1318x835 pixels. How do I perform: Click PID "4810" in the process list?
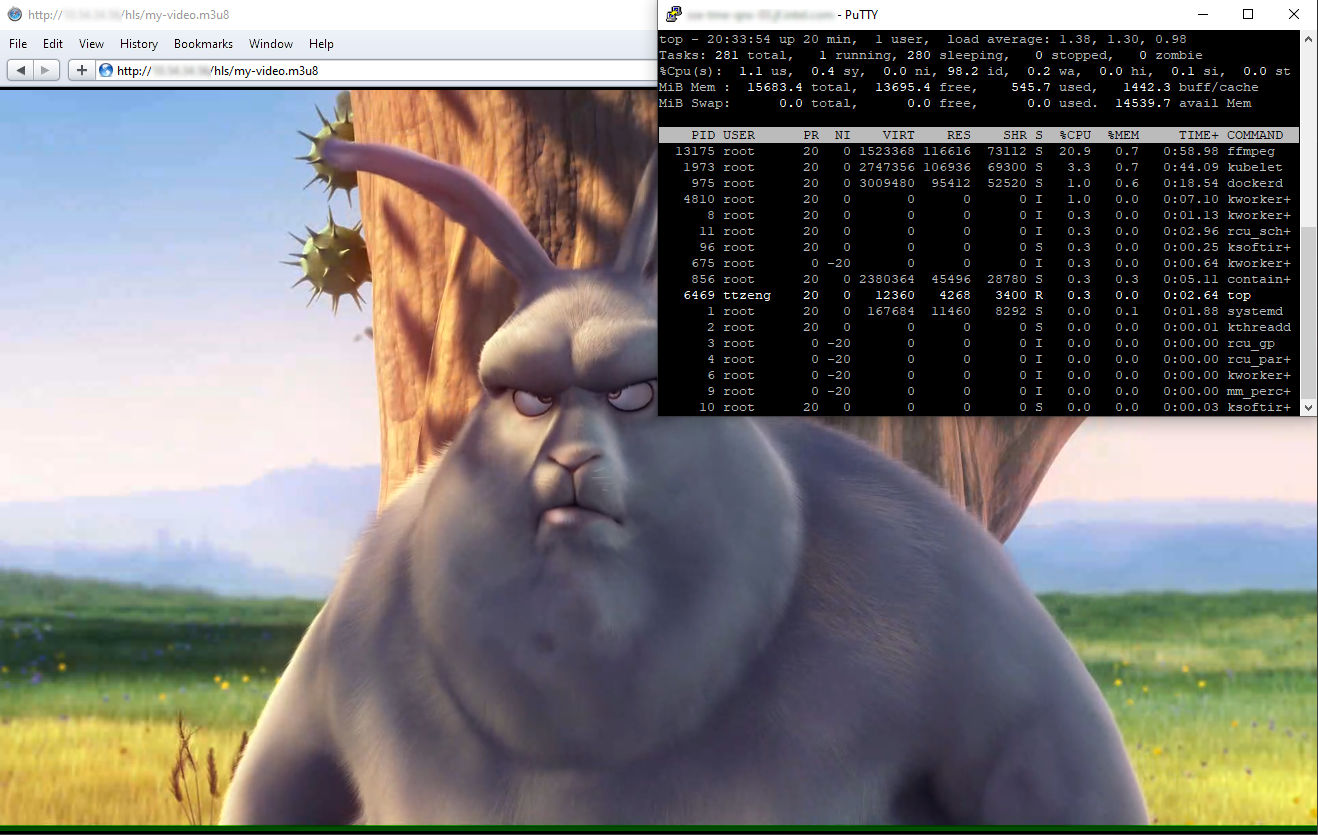(x=699, y=199)
